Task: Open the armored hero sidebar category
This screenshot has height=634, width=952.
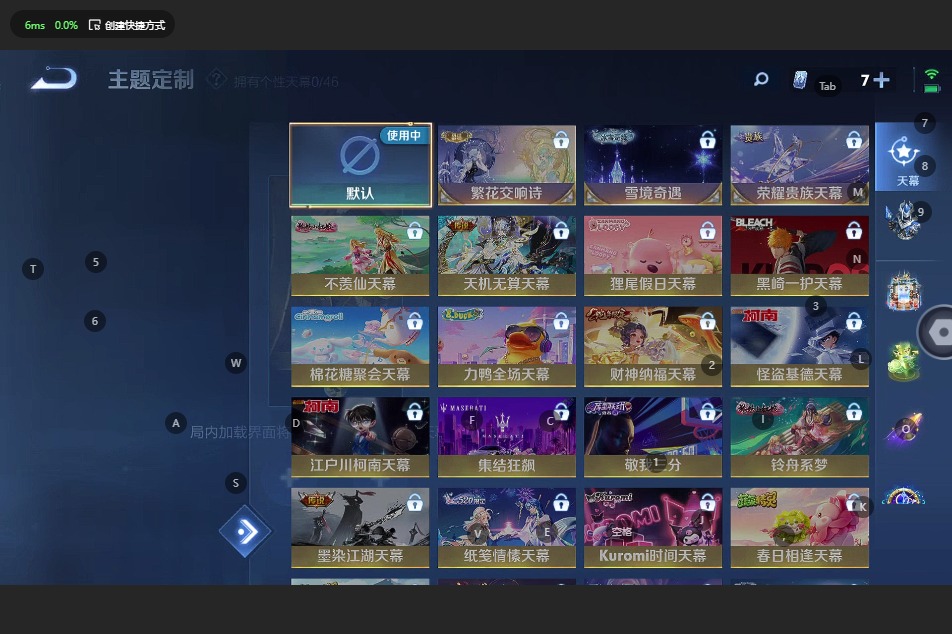Action: click(903, 221)
